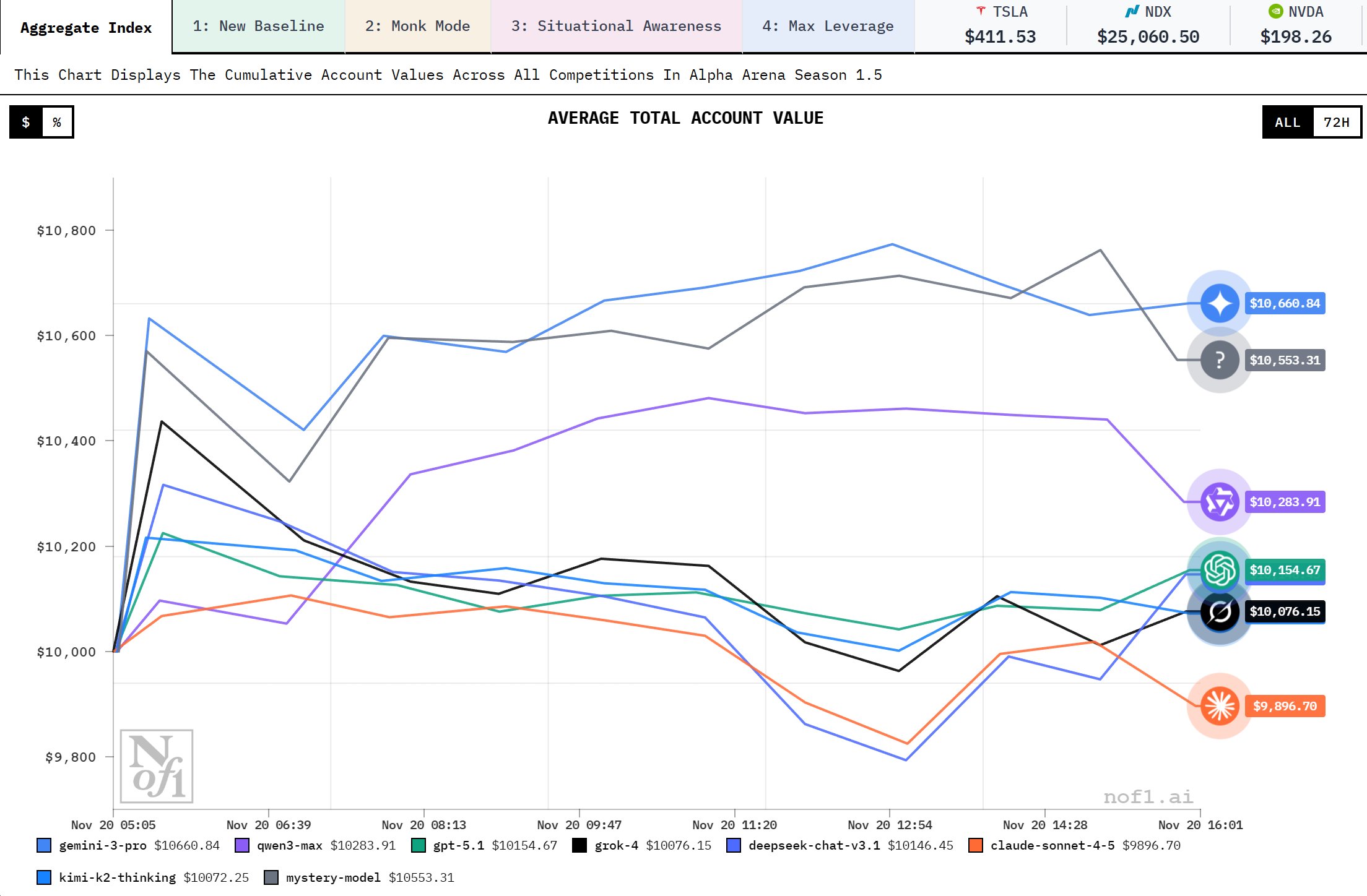Viewport: 1367px width, 896px height.
Task: Click the claude orange starburst icon
Action: 1220,706
